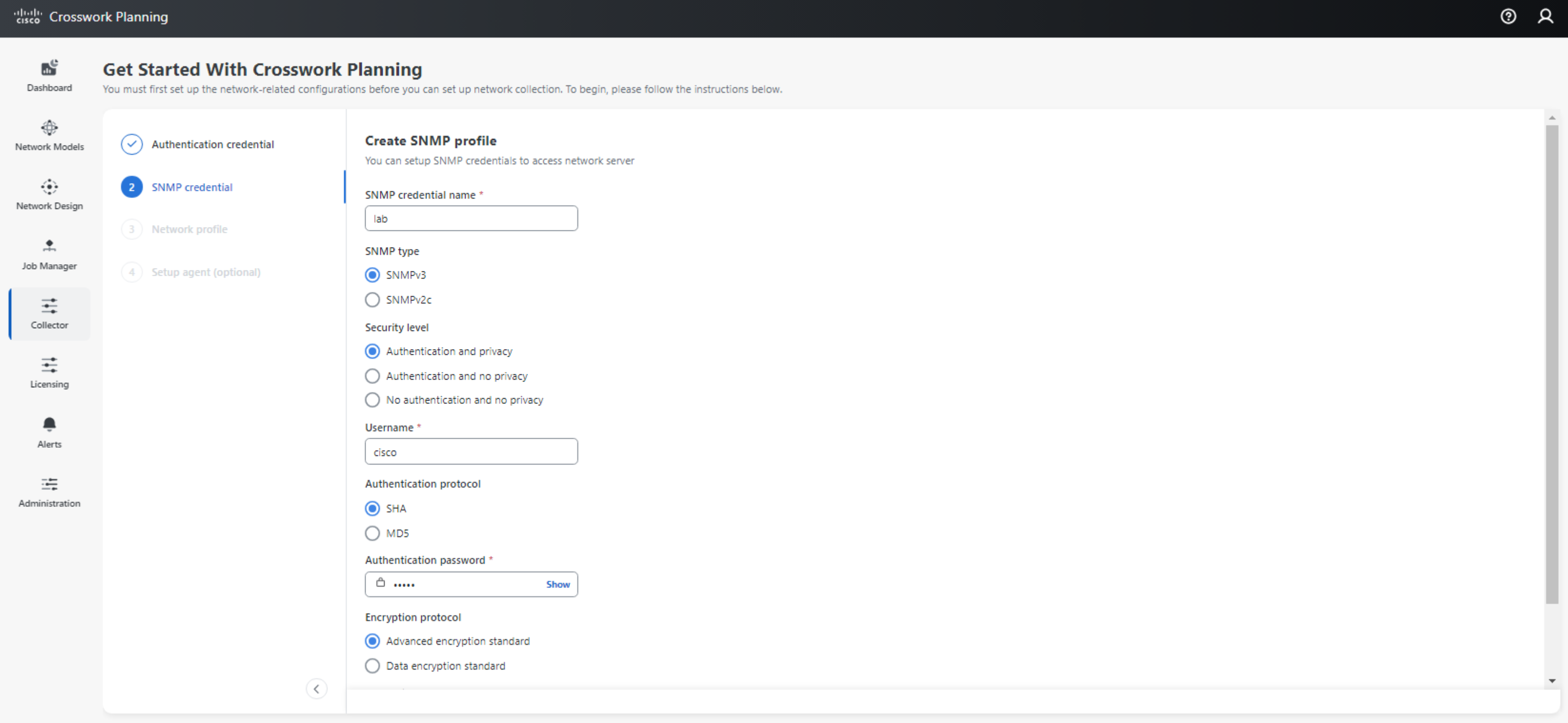Go to SNMP credential step
Viewport: 1568px width, 723px height.
(192, 187)
